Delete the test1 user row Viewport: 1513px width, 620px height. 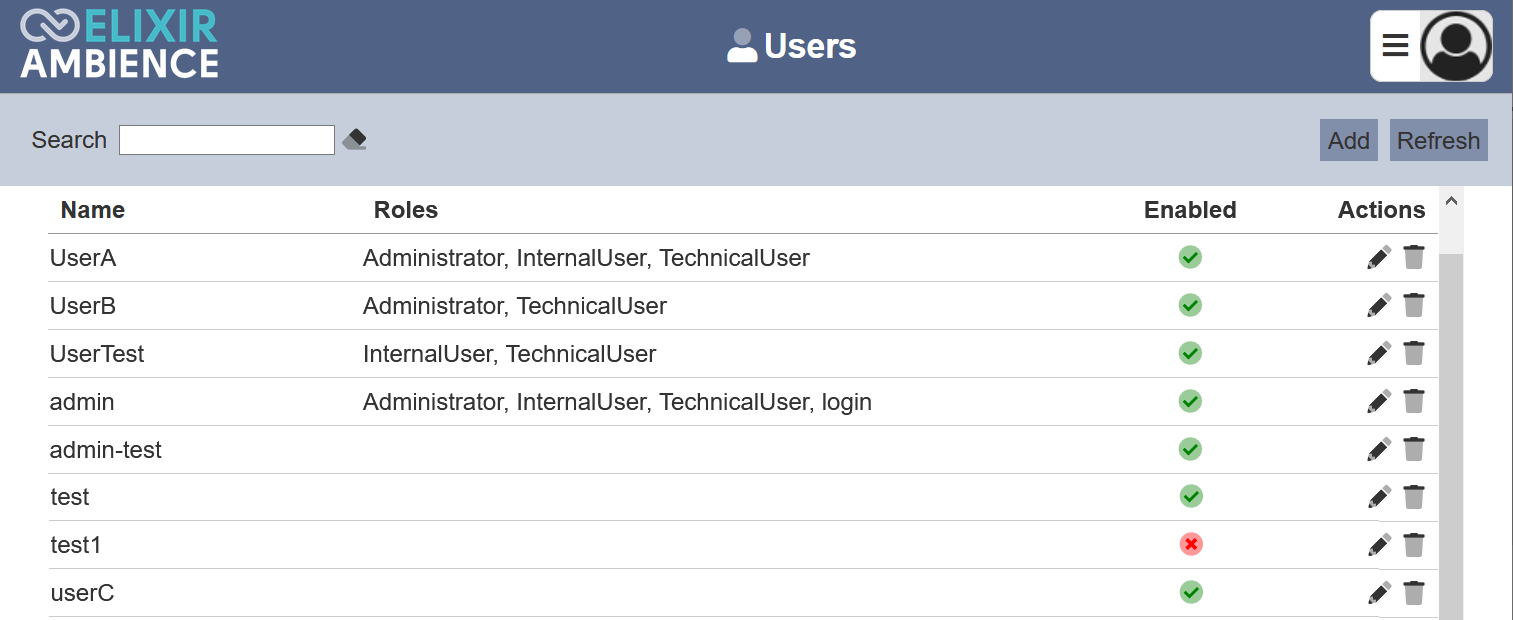pyautogui.click(x=1413, y=545)
